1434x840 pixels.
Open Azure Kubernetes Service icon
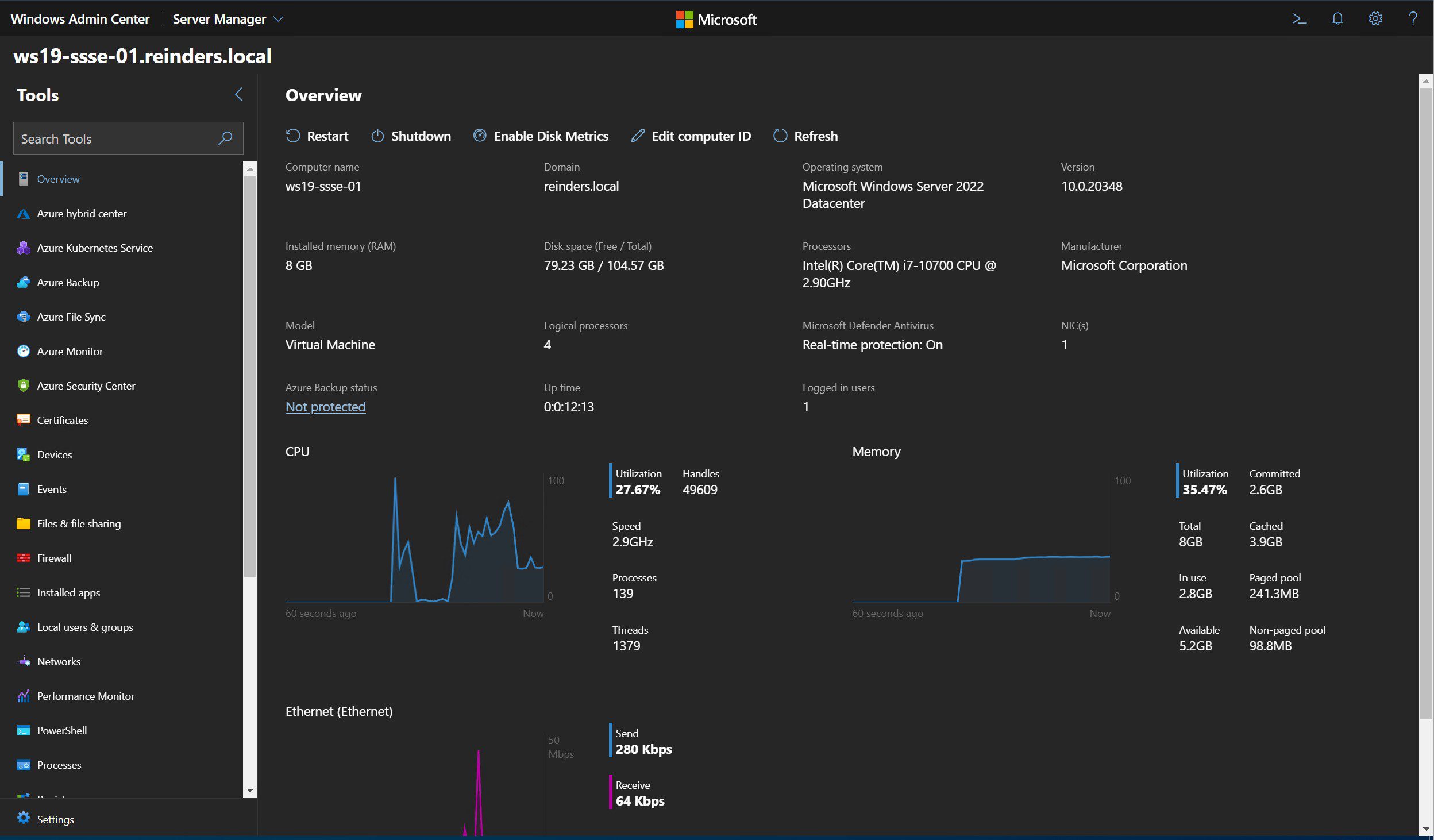coord(24,248)
